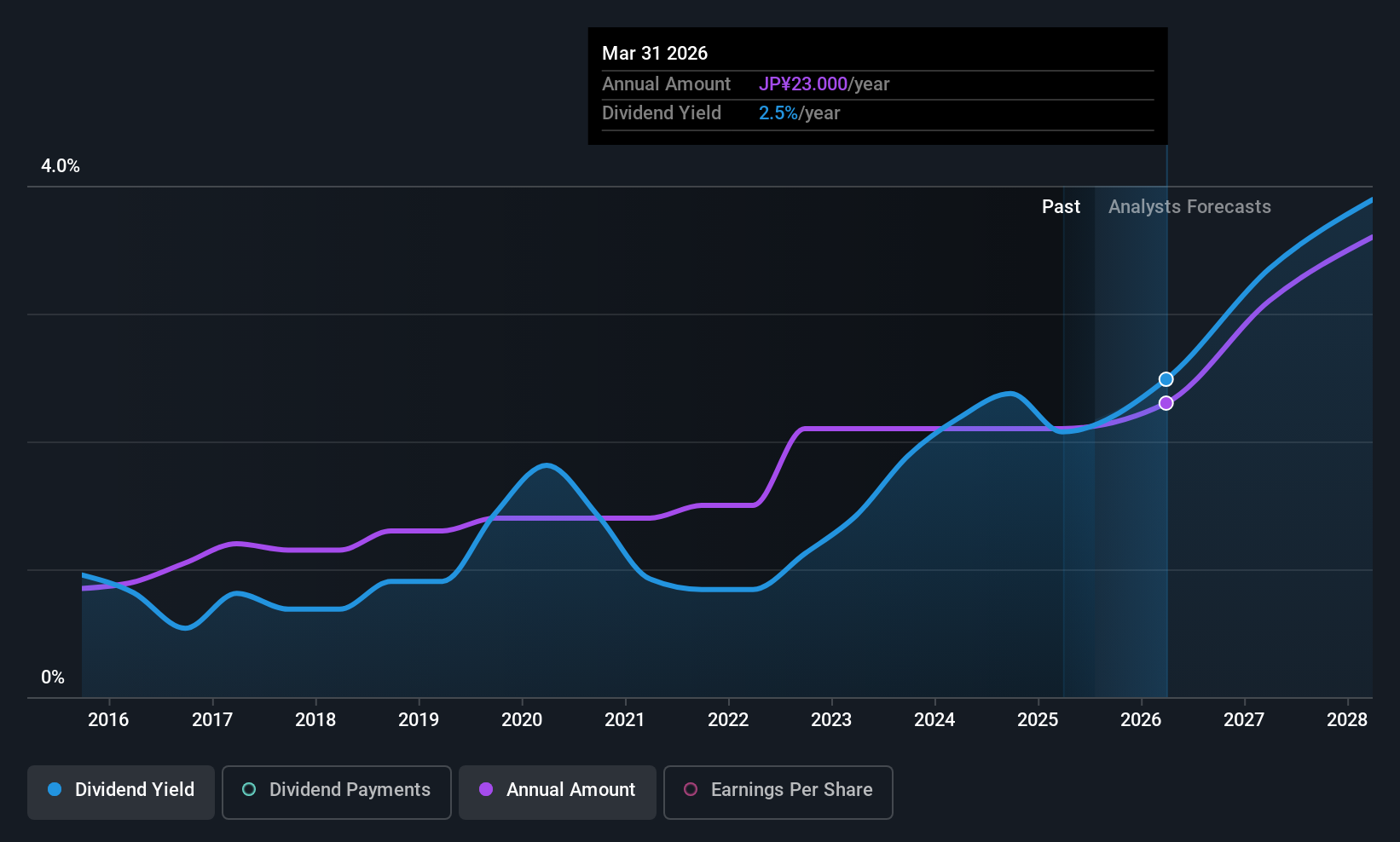Click the Analysts Forecasts label
Image resolution: width=1400 pixels, height=842 pixels.
1189,207
